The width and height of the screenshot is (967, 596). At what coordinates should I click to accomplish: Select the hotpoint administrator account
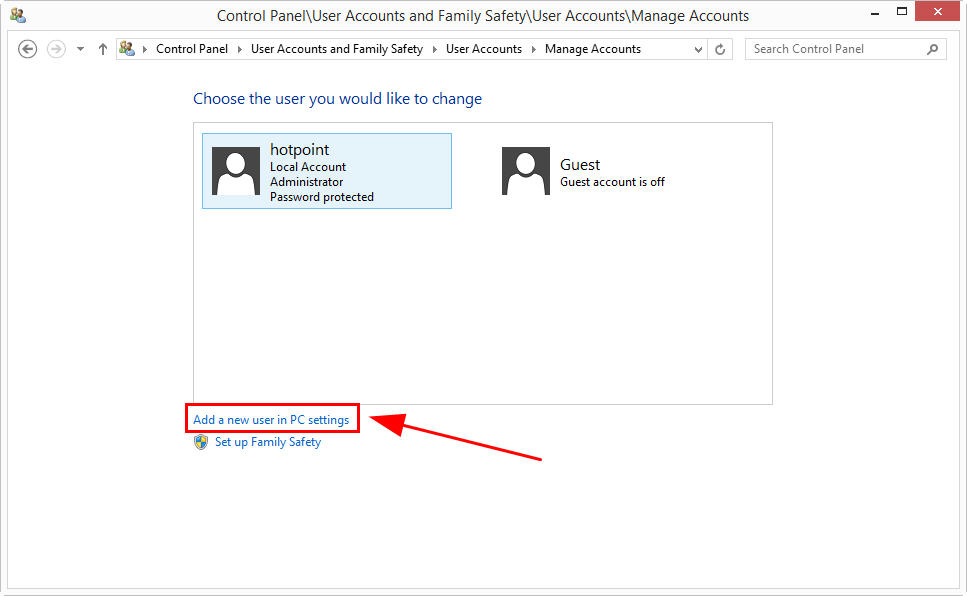click(x=327, y=171)
